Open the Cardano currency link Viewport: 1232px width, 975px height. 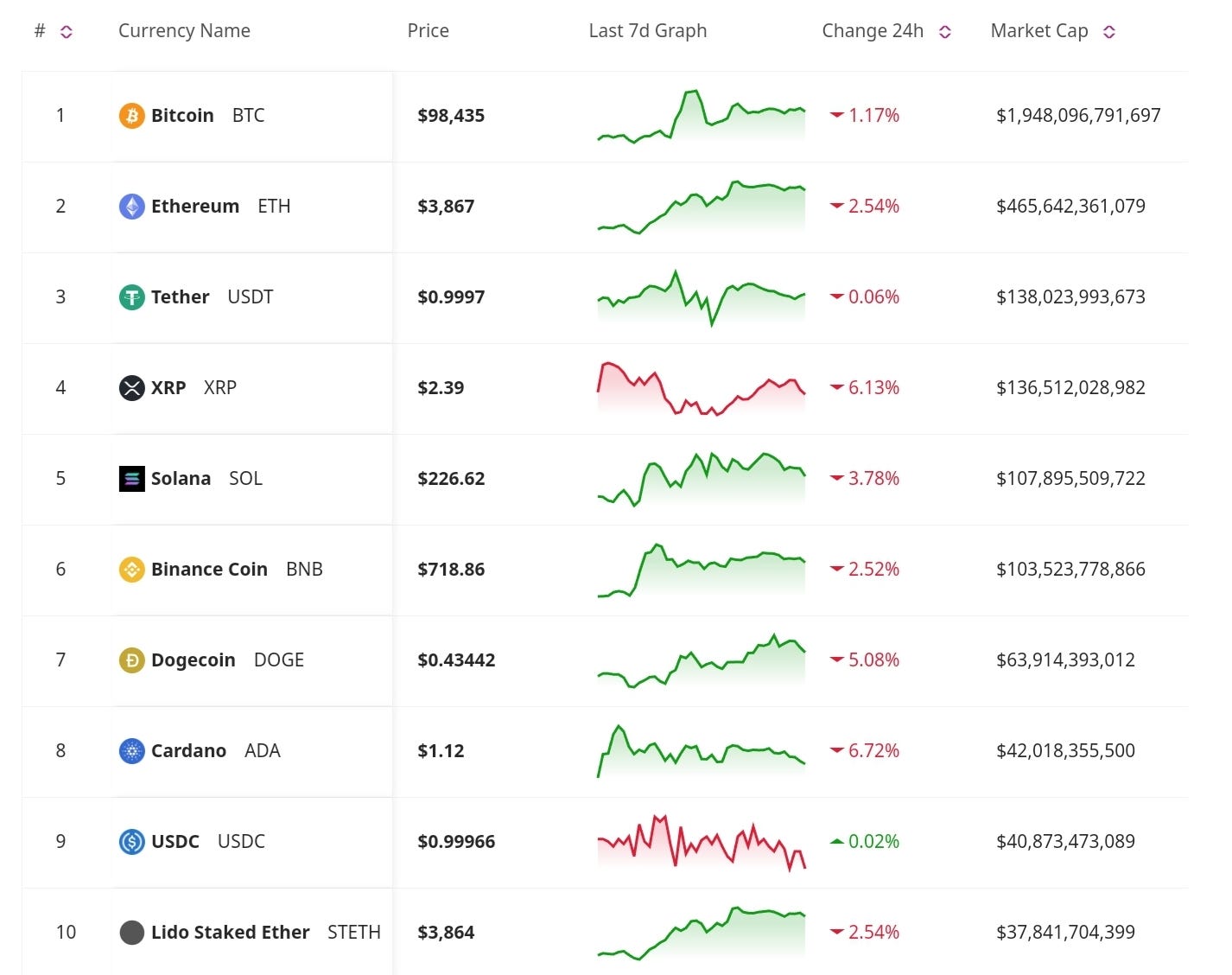[188, 750]
